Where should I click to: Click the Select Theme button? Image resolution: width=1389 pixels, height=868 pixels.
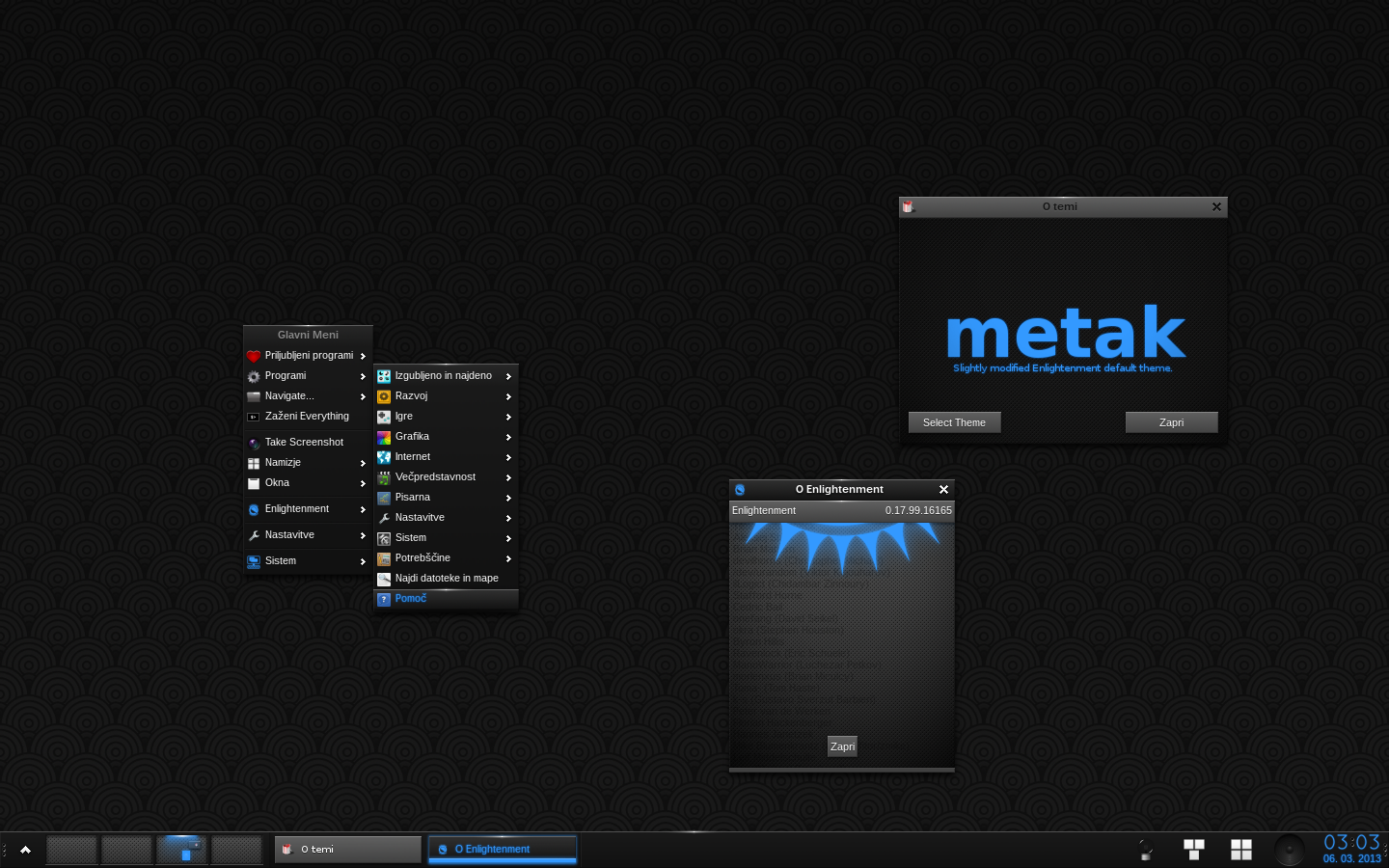[x=954, y=422]
